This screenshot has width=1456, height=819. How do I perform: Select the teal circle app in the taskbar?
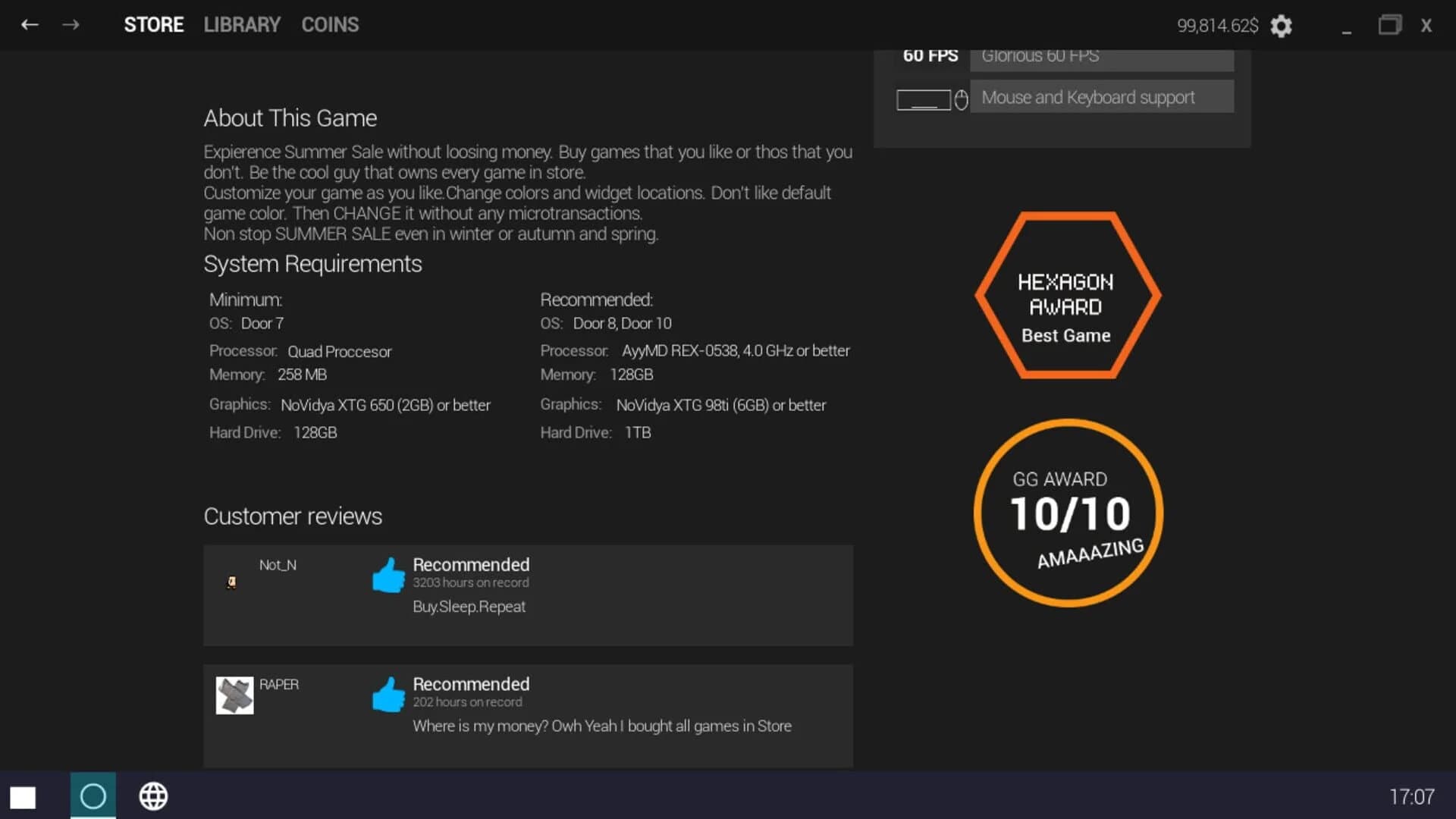point(93,796)
